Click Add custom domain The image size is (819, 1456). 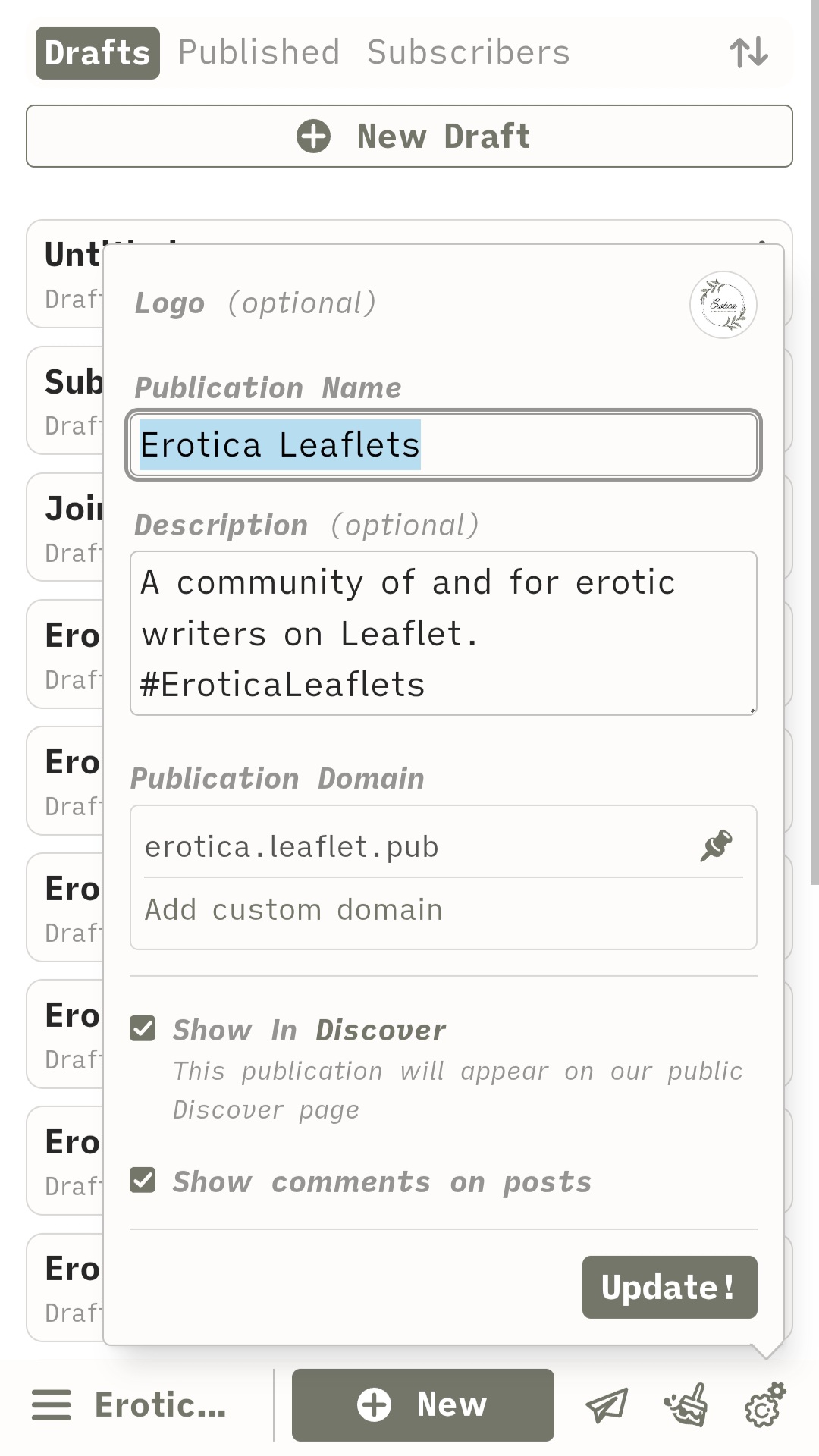point(293,909)
